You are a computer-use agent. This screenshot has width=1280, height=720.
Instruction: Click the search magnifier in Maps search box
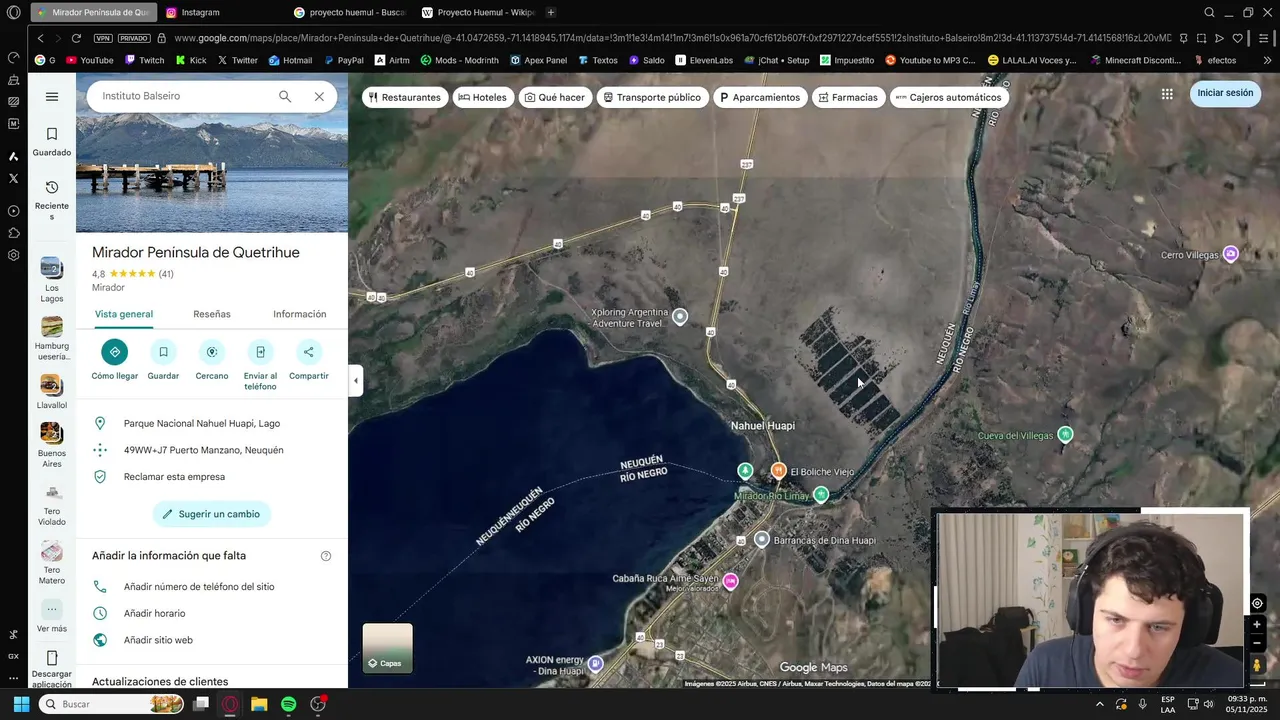(285, 97)
